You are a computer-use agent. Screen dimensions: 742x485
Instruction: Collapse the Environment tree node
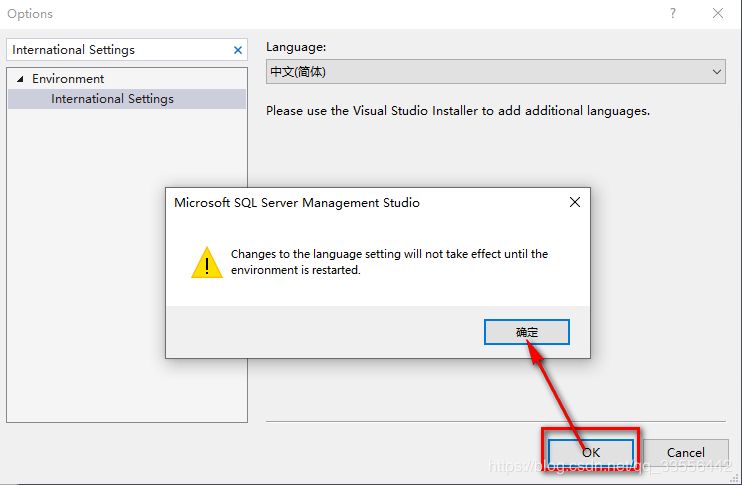point(20,79)
